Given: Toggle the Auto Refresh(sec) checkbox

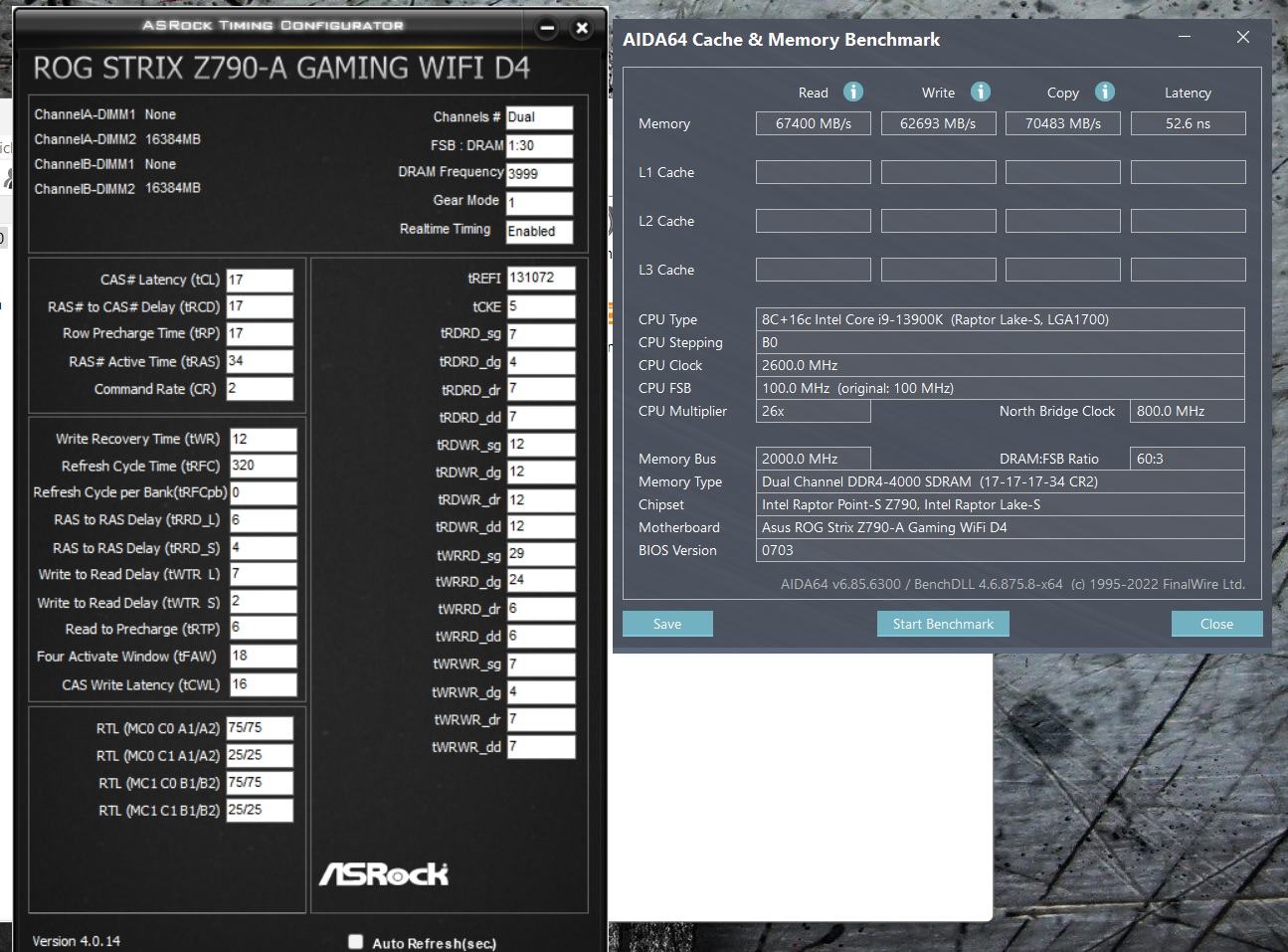Looking at the screenshot, I should click(355, 941).
